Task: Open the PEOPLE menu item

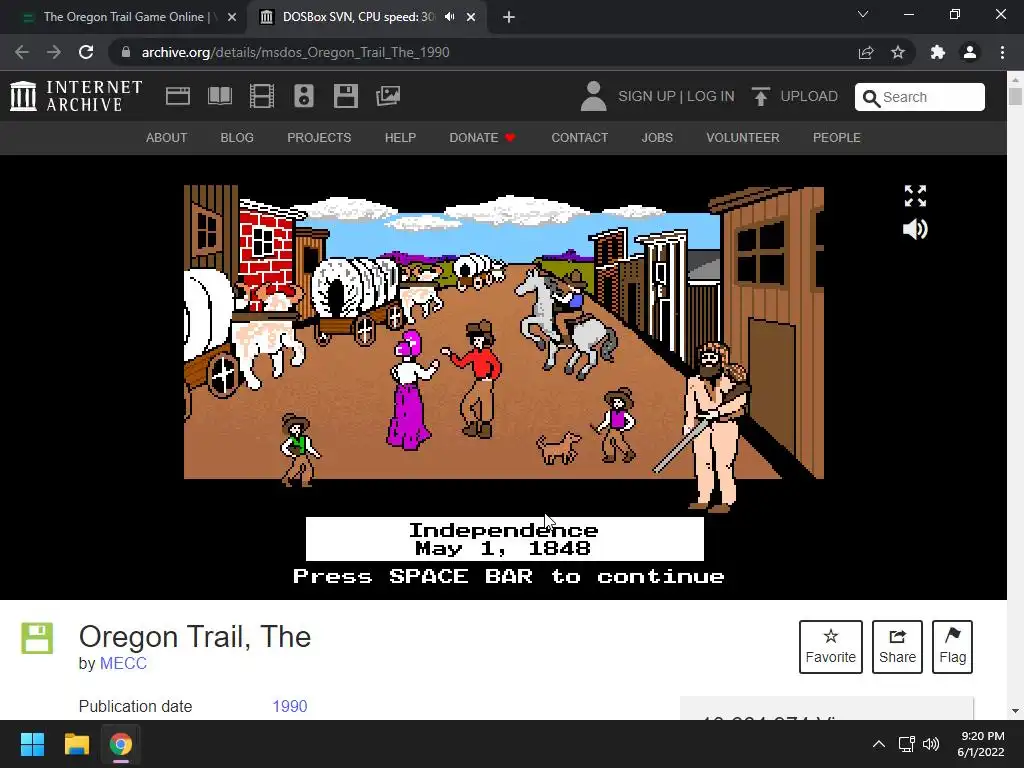Action: tap(837, 138)
